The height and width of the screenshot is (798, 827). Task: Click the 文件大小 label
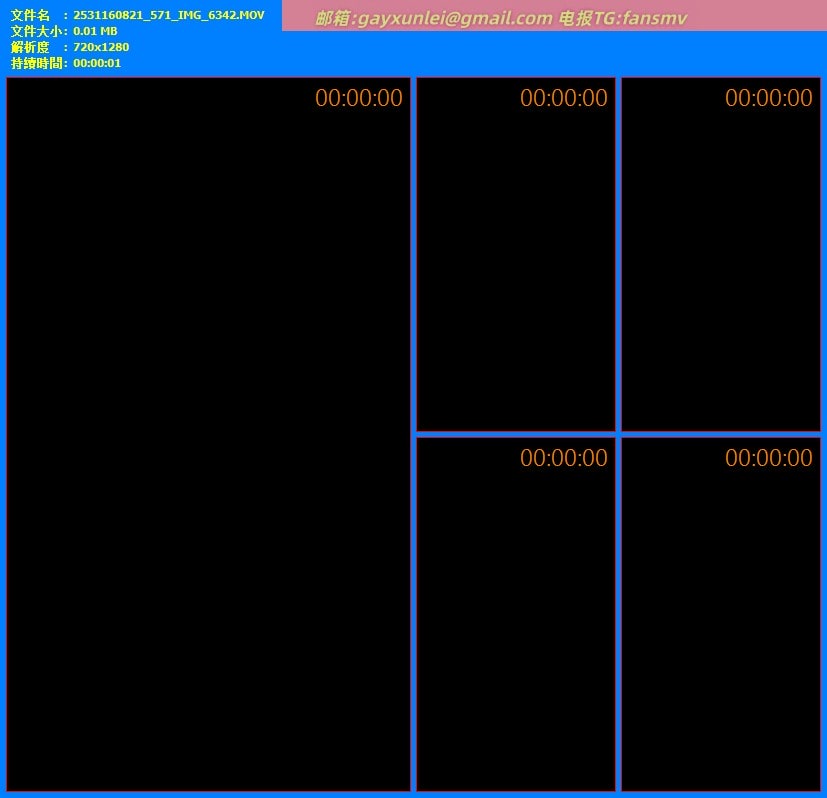36,31
